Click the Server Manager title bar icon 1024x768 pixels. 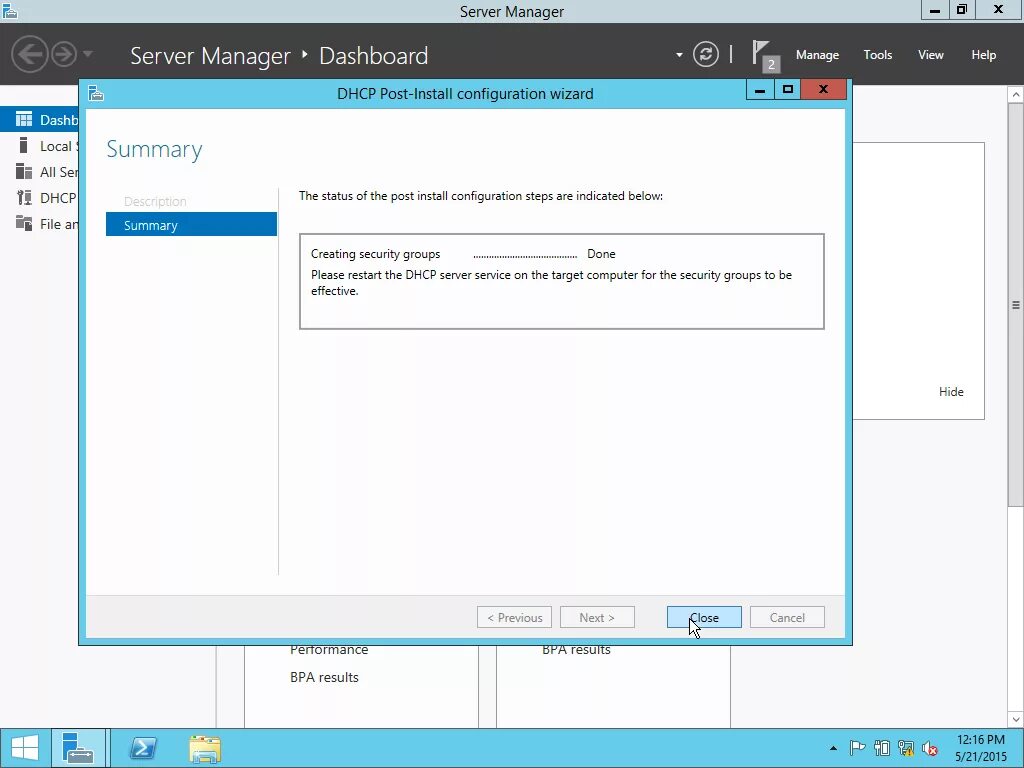(x=10, y=10)
